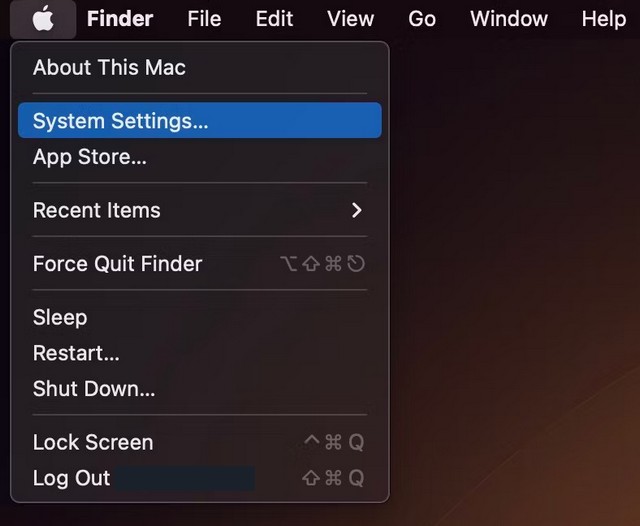Choose App Store… menu entry
Screen dimensions: 640x526
(x=90, y=157)
